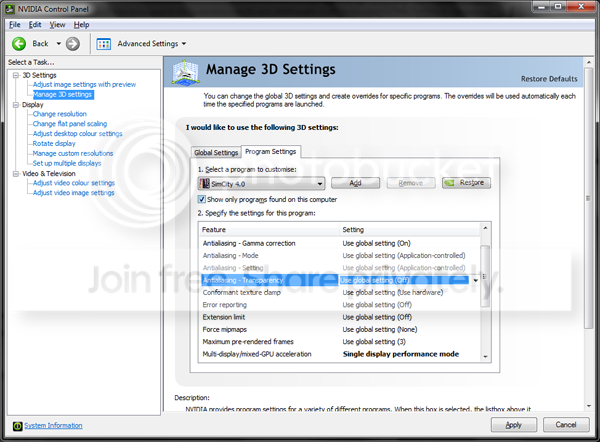Click the Cancel button
The image size is (600, 442).
(x=566, y=425)
